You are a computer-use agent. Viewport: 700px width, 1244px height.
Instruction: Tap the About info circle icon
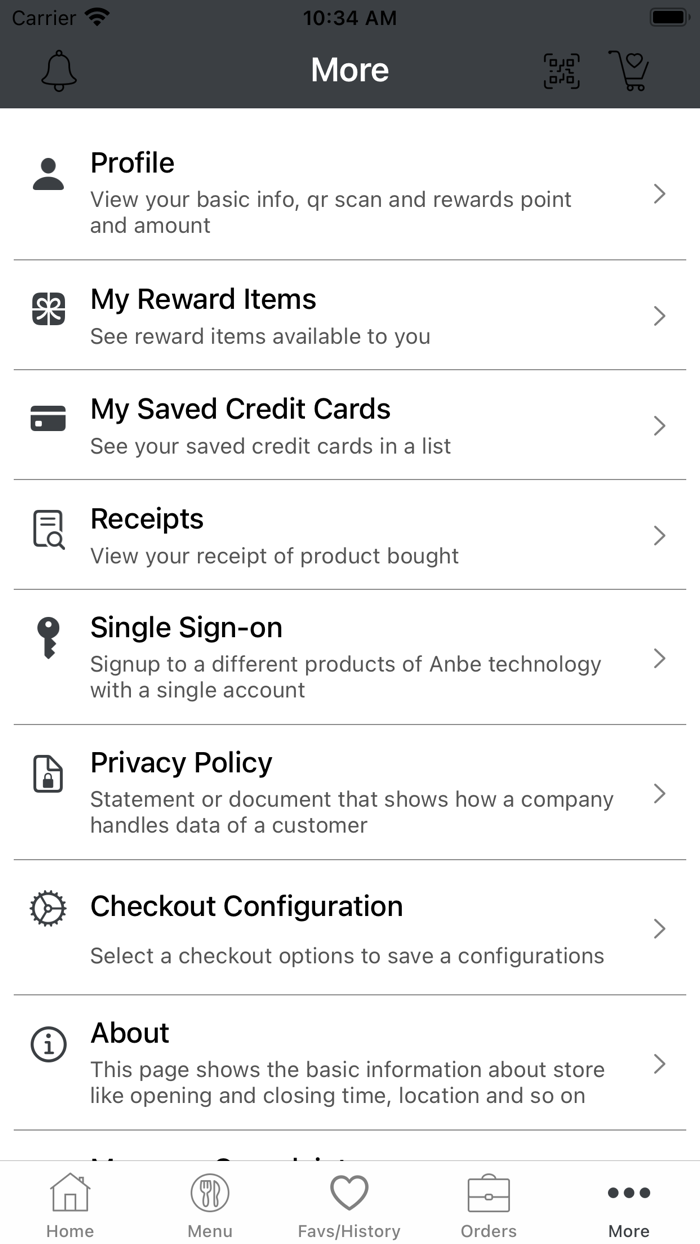tap(48, 1044)
